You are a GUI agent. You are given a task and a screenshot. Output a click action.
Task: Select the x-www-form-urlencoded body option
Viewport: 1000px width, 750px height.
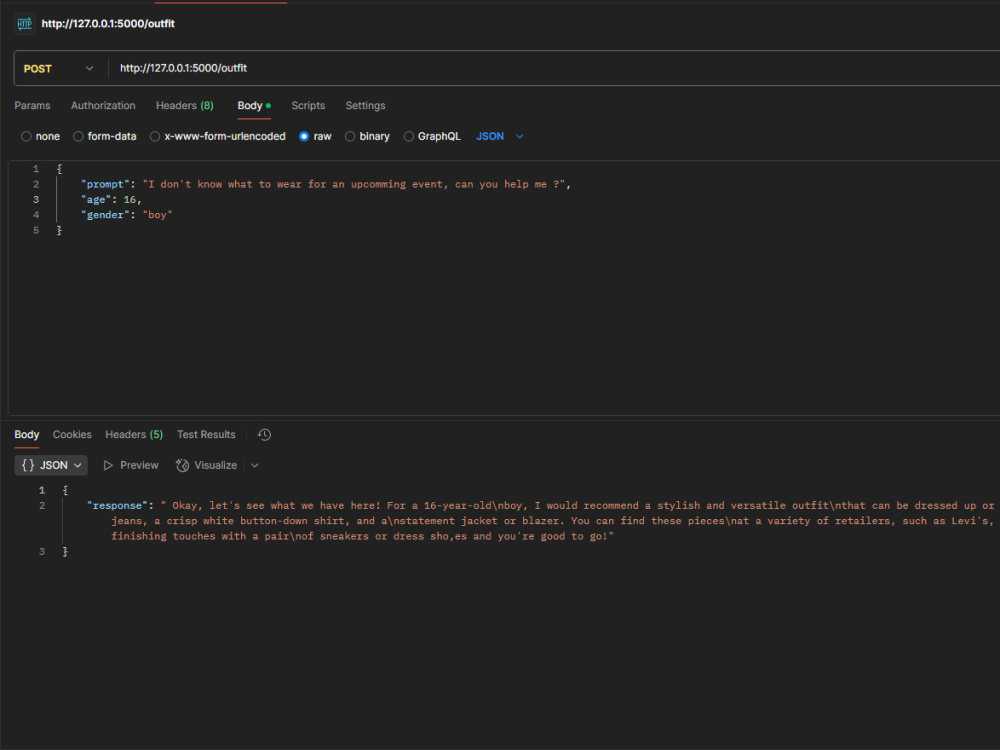(217, 136)
